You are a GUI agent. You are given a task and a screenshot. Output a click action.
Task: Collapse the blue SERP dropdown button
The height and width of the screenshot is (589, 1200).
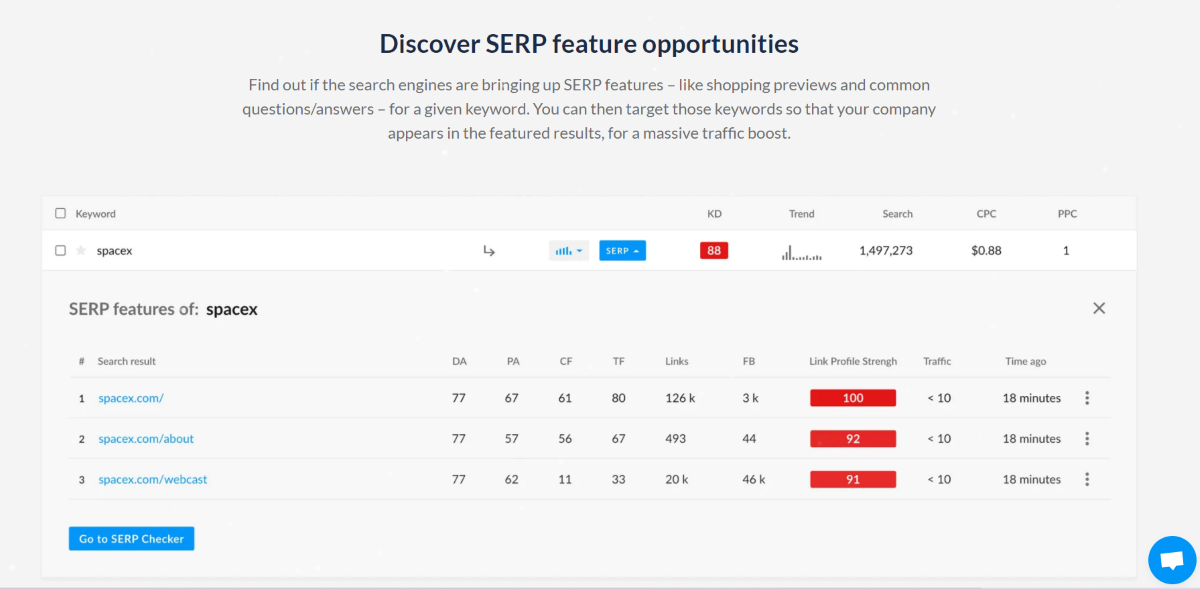[622, 251]
